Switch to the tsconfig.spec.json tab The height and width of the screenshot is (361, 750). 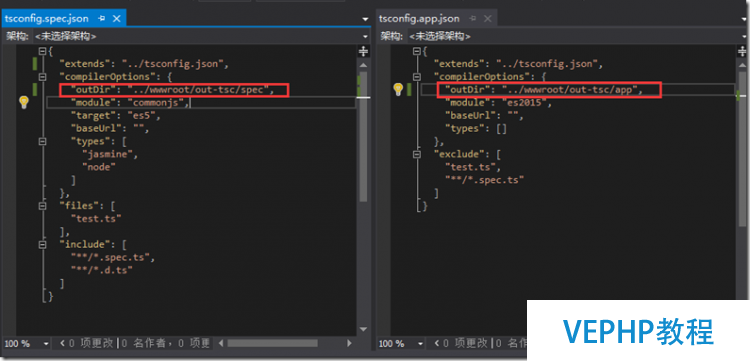pyautogui.click(x=46, y=19)
